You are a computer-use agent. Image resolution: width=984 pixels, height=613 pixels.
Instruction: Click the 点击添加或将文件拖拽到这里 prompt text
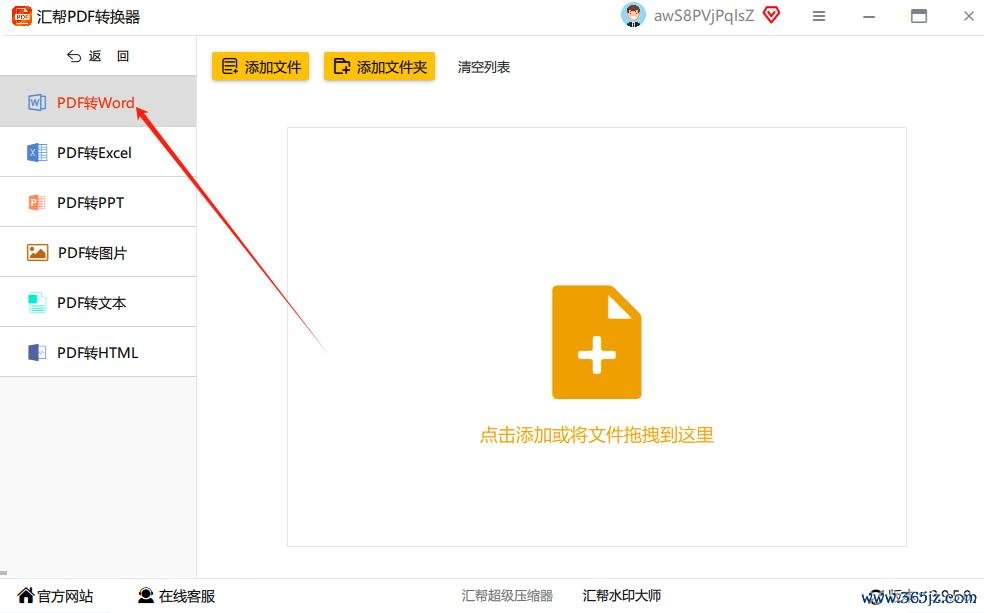pyautogui.click(x=597, y=435)
